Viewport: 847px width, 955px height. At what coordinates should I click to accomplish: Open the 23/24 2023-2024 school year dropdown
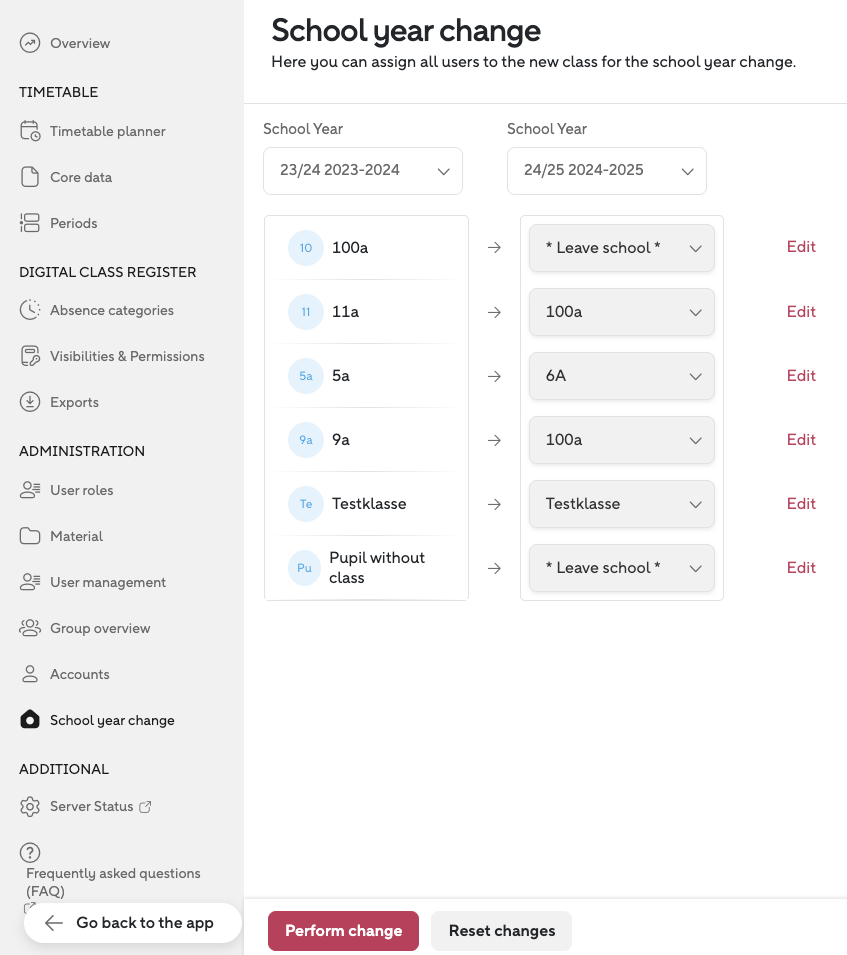tap(363, 171)
